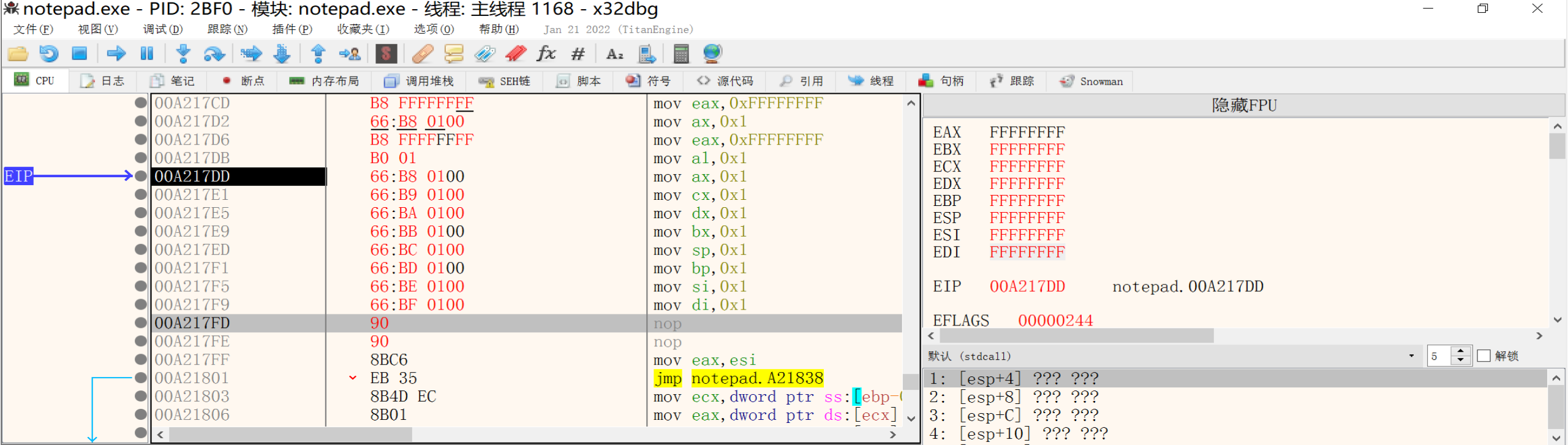Viewport: 1568px width, 445px height.
Task: Click the find intermodular calls icon
Action: 647,54
